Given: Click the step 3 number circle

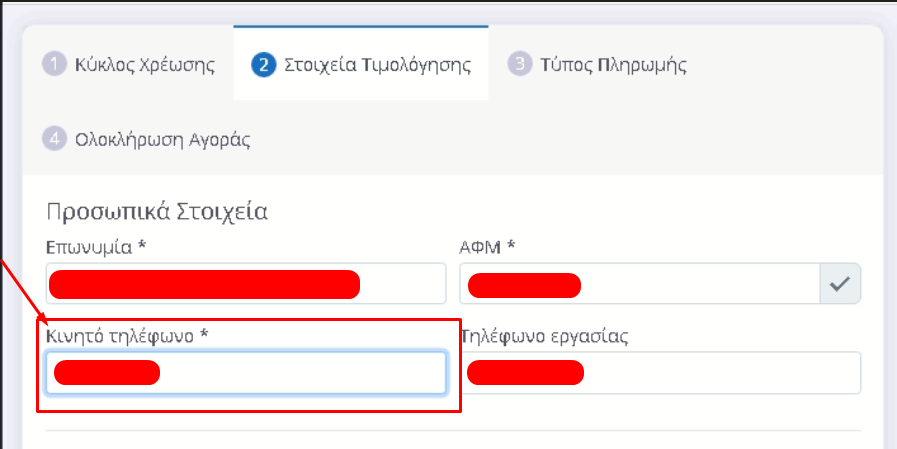Looking at the screenshot, I should (x=518, y=65).
